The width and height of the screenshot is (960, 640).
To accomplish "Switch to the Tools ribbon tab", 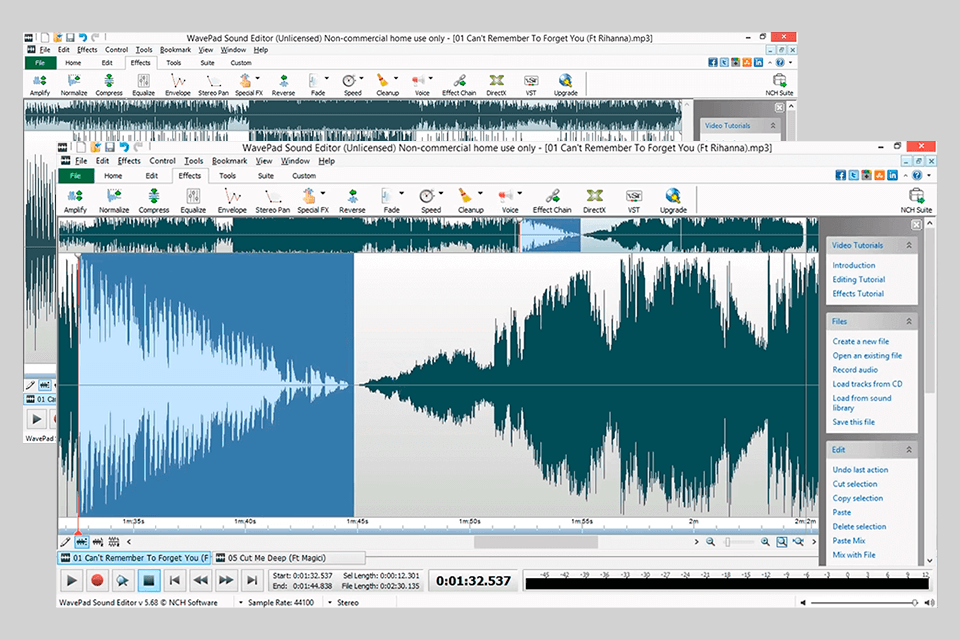I will pyautogui.click(x=228, y=175).
